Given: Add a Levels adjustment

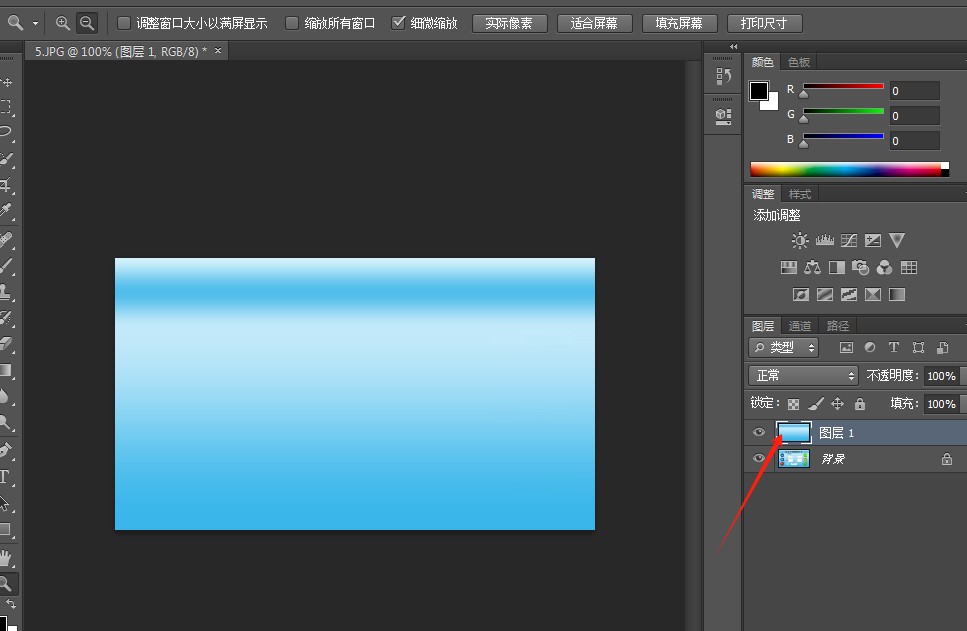Looking at the screenshot, I should coord(825,240).
